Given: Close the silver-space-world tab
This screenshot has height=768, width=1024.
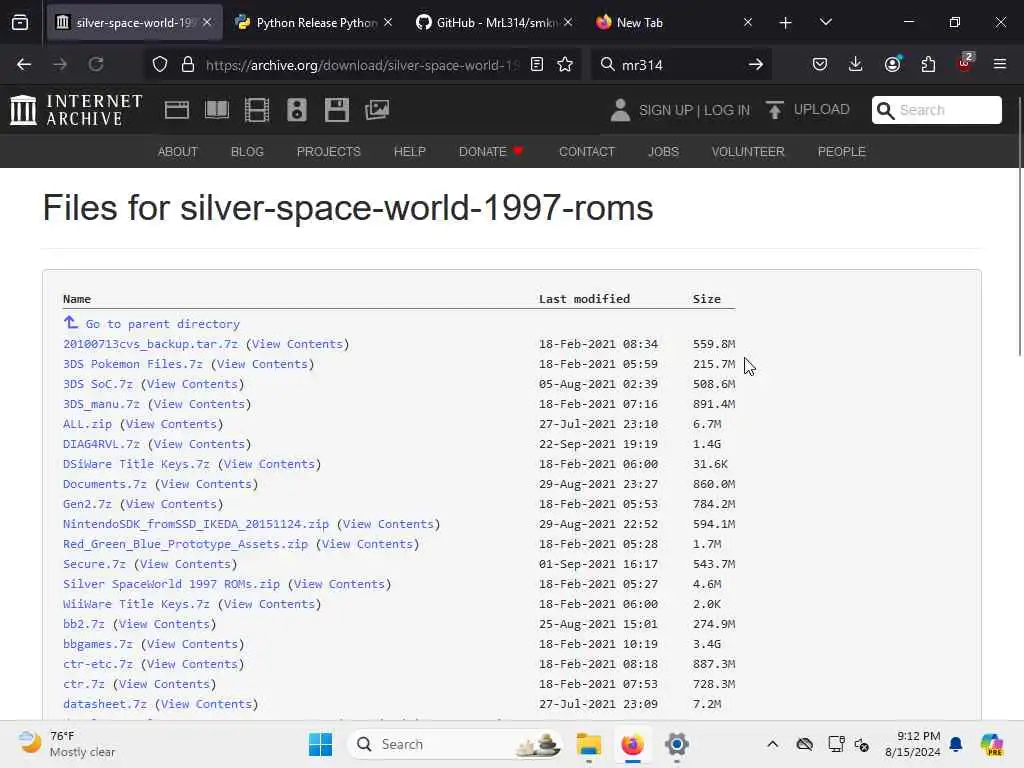Looking at the screenshot, I should (x=207, y=22).
